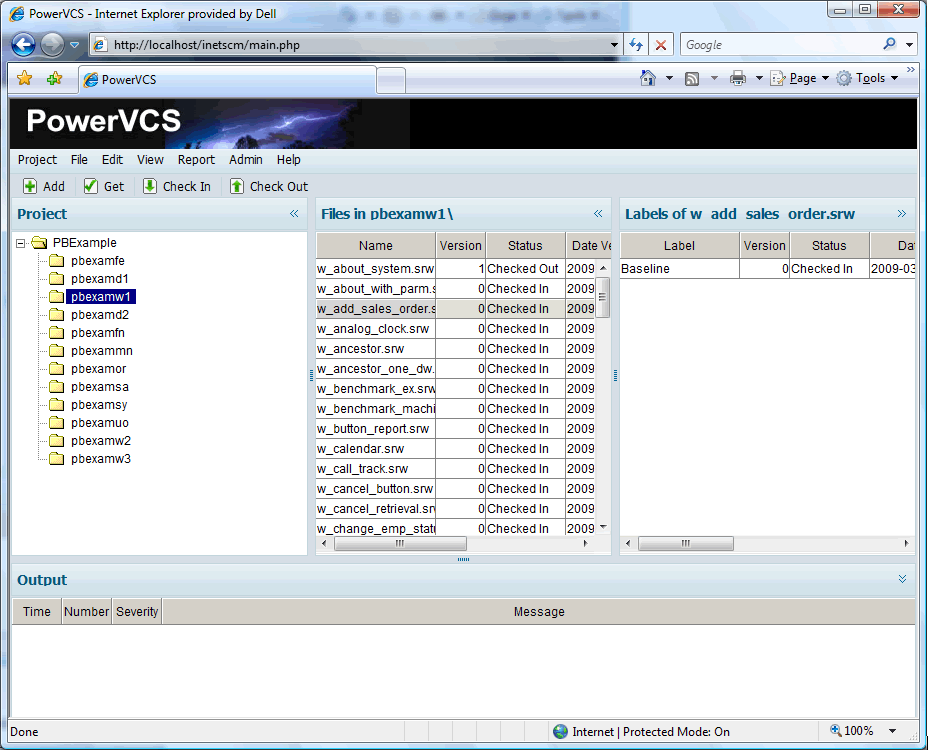Image resolution: width=928 pixels, height=750 pixels.
Task: Sort files by the Name column header
Action: coord(376,246)
